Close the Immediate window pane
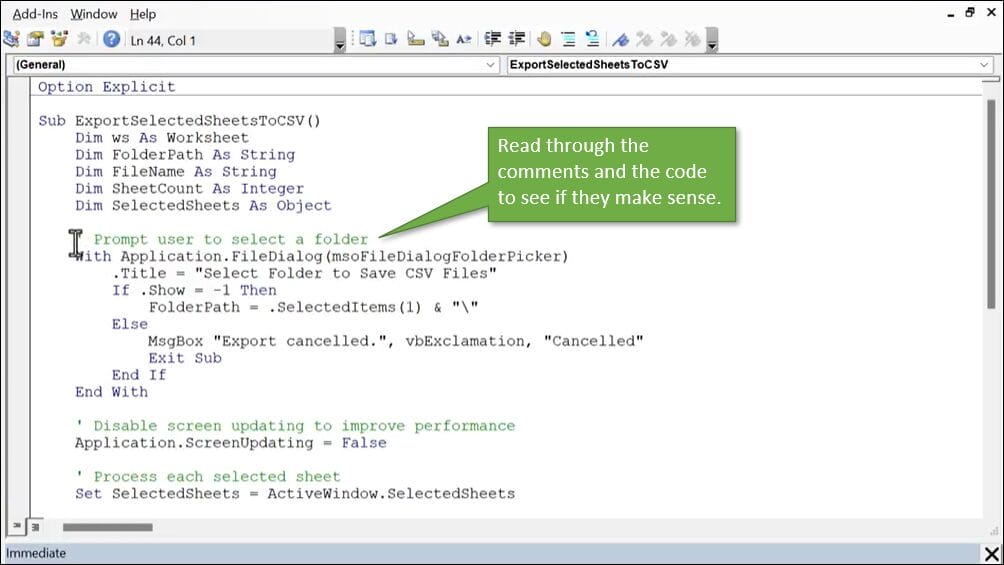1004x565 pixels. click(x=991, y=554)
